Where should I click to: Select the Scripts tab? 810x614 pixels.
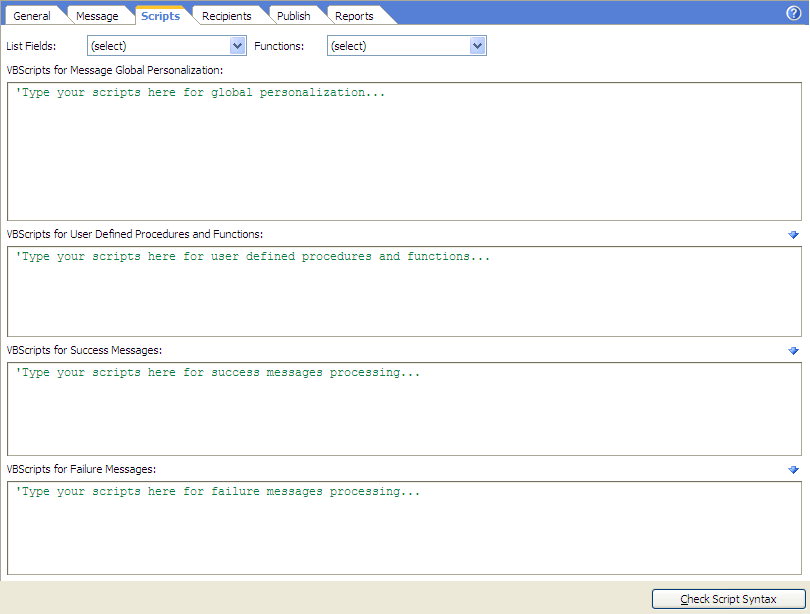pos(160,16)
